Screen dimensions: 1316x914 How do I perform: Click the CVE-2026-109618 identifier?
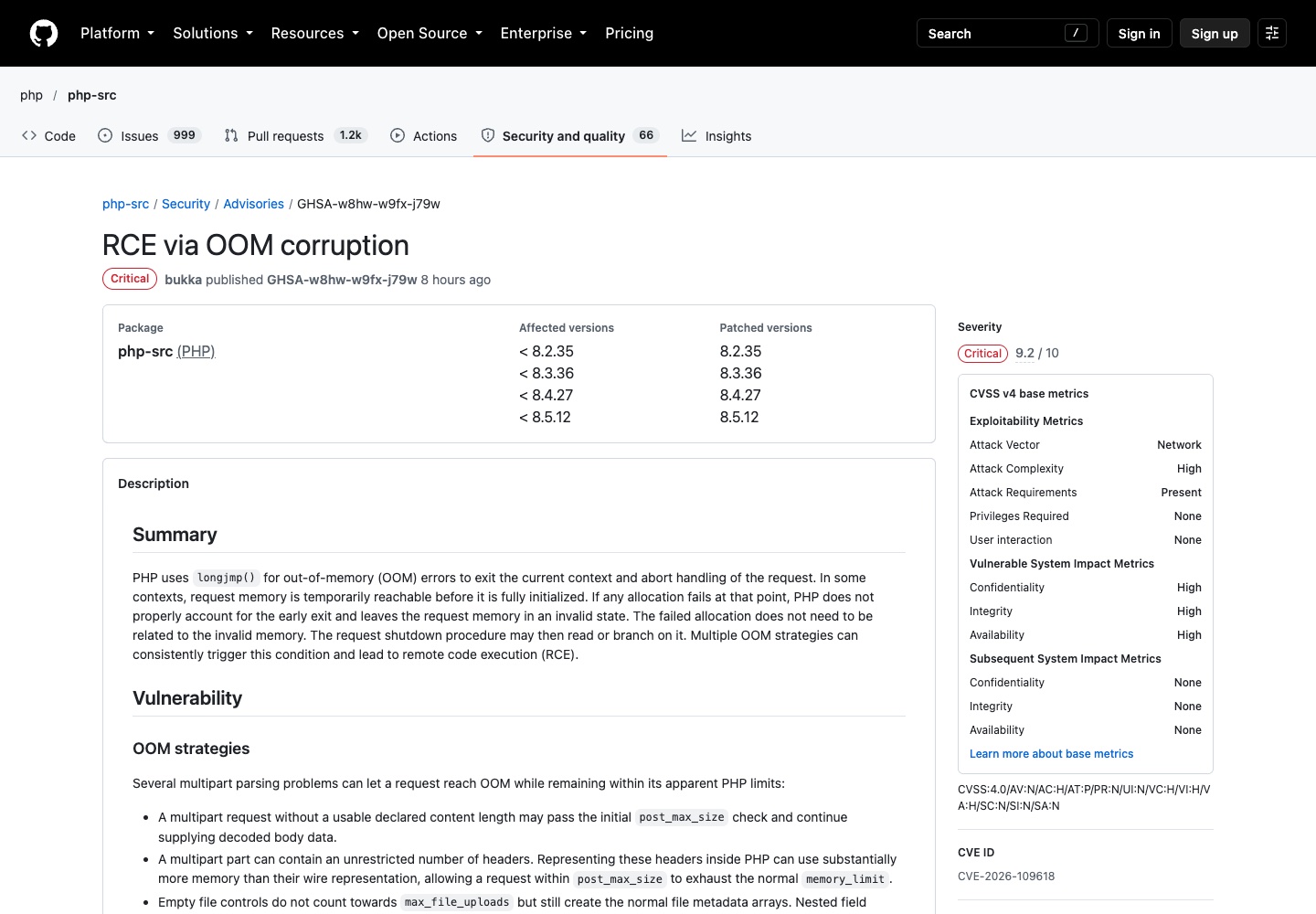(1006, 877)
